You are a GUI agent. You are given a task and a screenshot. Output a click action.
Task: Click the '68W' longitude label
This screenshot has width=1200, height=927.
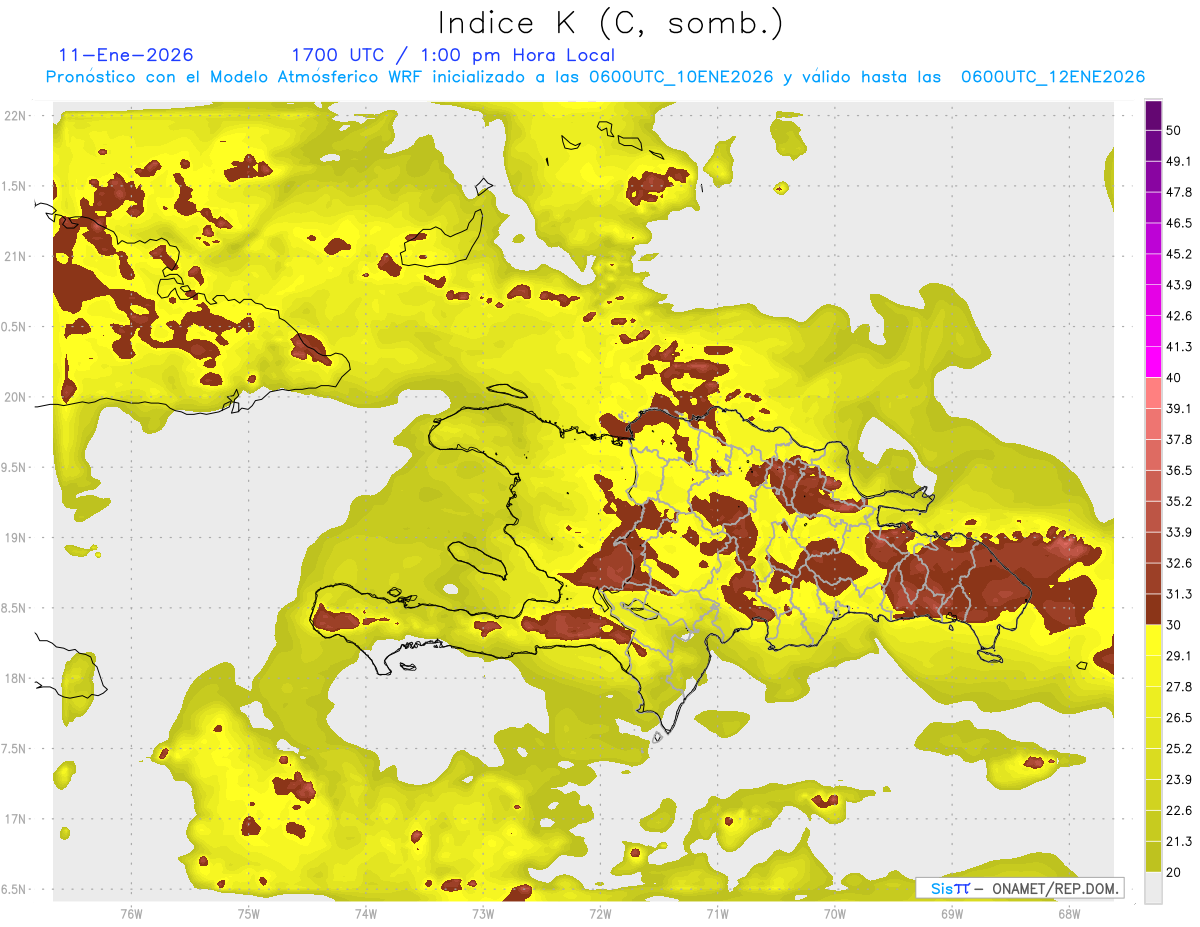pos(1069,914)
